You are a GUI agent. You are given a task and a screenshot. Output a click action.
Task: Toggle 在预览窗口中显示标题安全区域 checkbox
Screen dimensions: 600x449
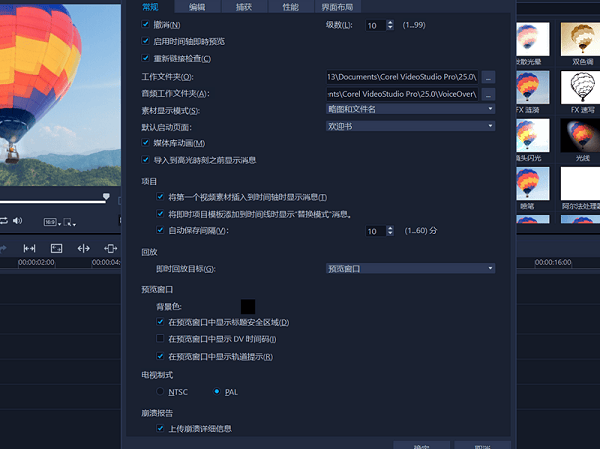point(160,322)
